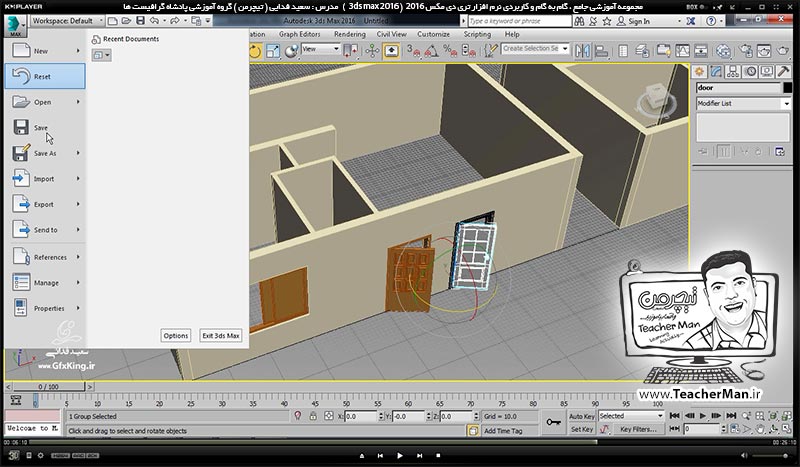Click the Configure Modifier Sets icon

780,152
